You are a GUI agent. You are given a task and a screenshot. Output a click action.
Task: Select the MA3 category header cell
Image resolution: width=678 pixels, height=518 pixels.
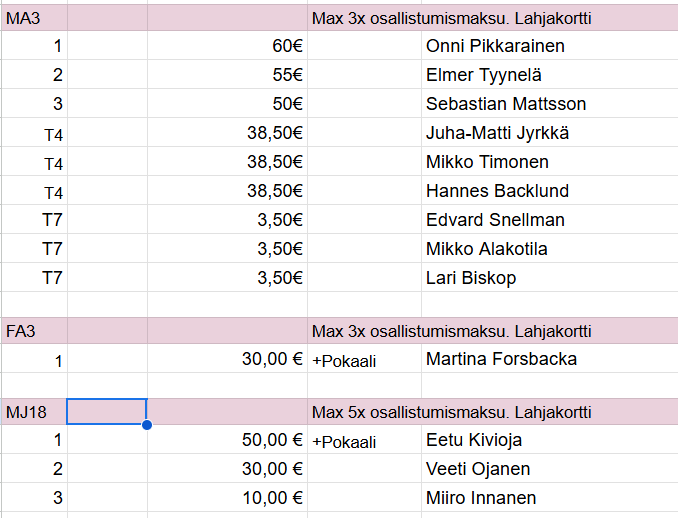(34, 17)
